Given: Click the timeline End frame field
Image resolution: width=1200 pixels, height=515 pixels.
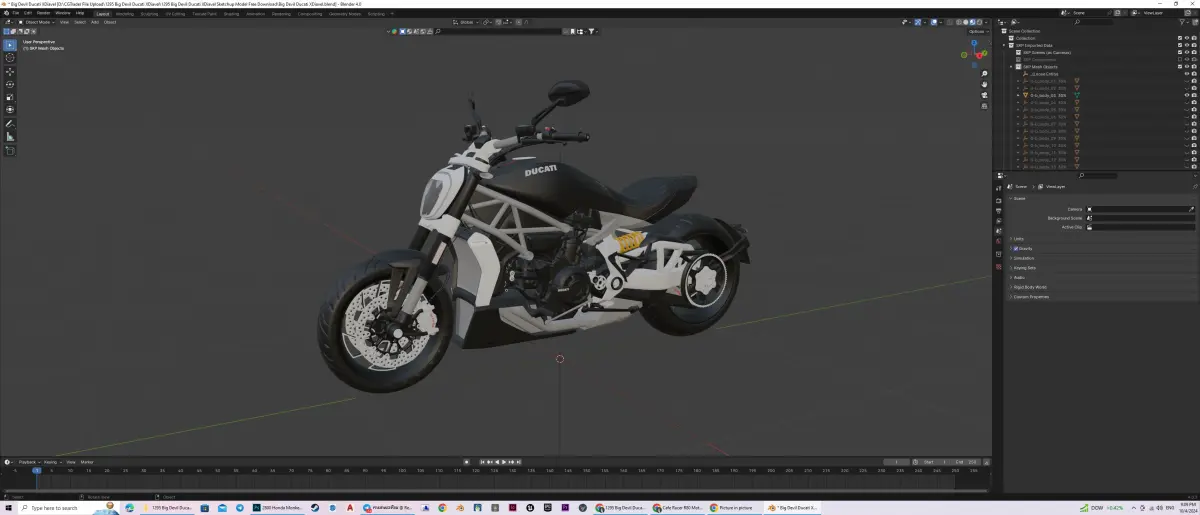Looking at the screenshot, I should (x=966, y=462).
